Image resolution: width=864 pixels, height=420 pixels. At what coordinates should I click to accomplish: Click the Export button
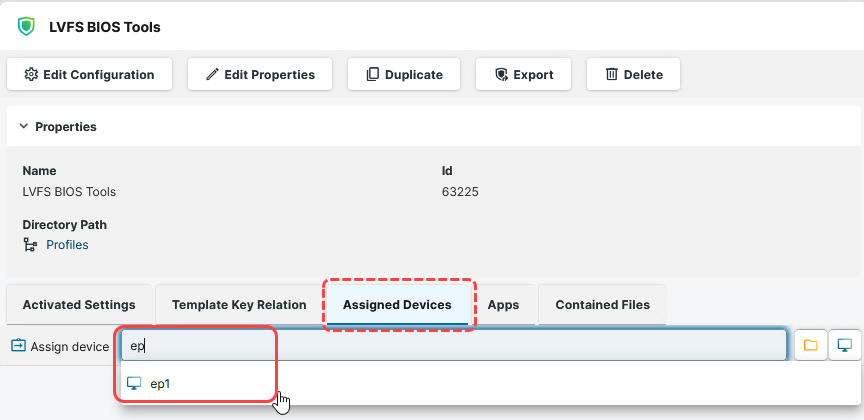coord(524,74)
